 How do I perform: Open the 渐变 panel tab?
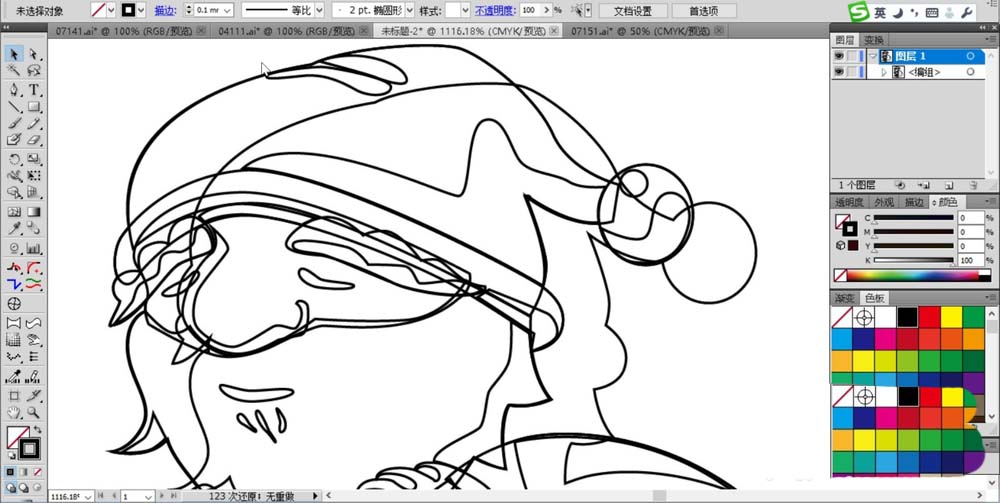pyautogui.click(x=846, y=298)
